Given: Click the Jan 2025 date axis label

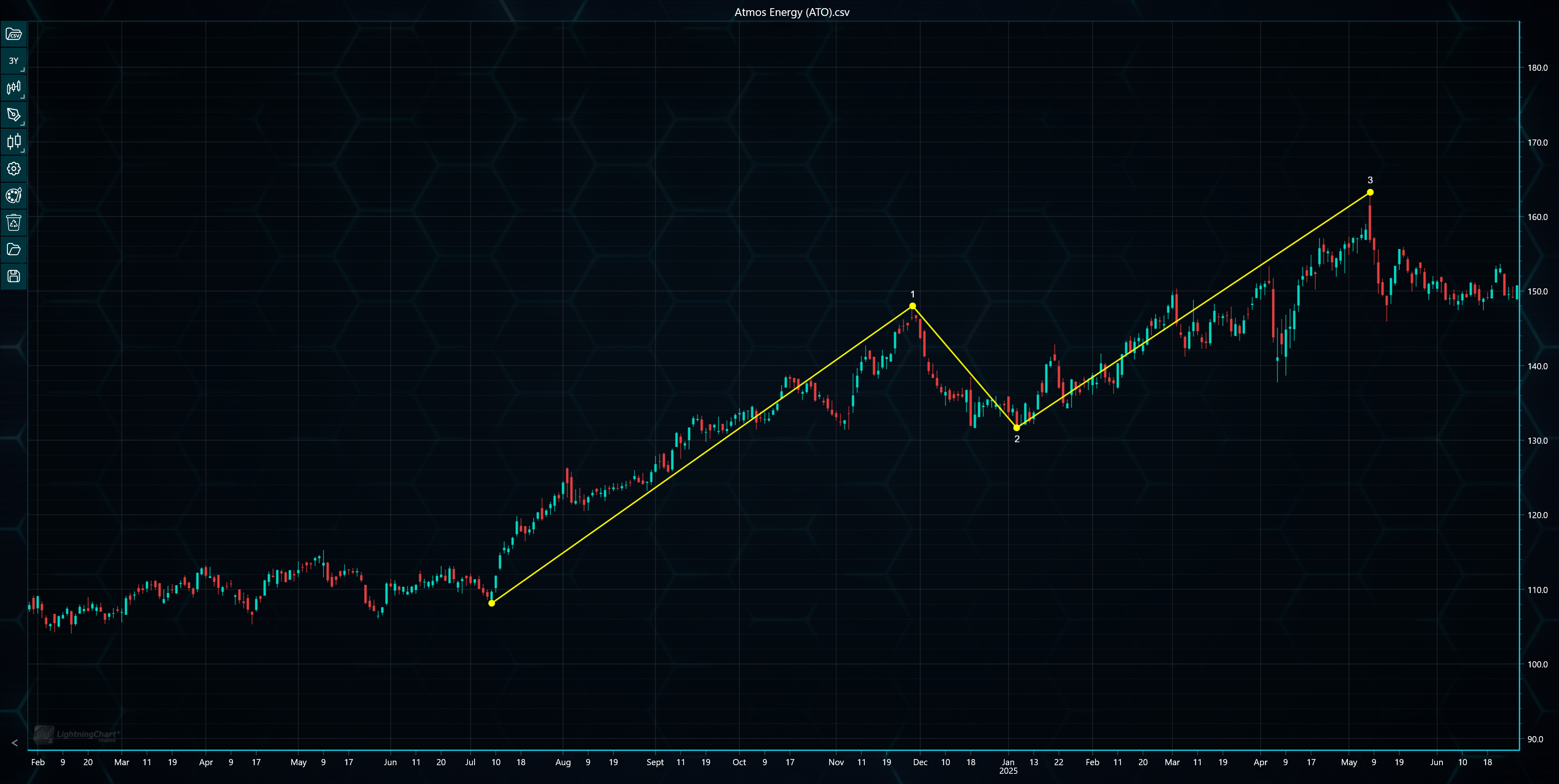Looking at the screenshot, I should (x=1008, y=766).
